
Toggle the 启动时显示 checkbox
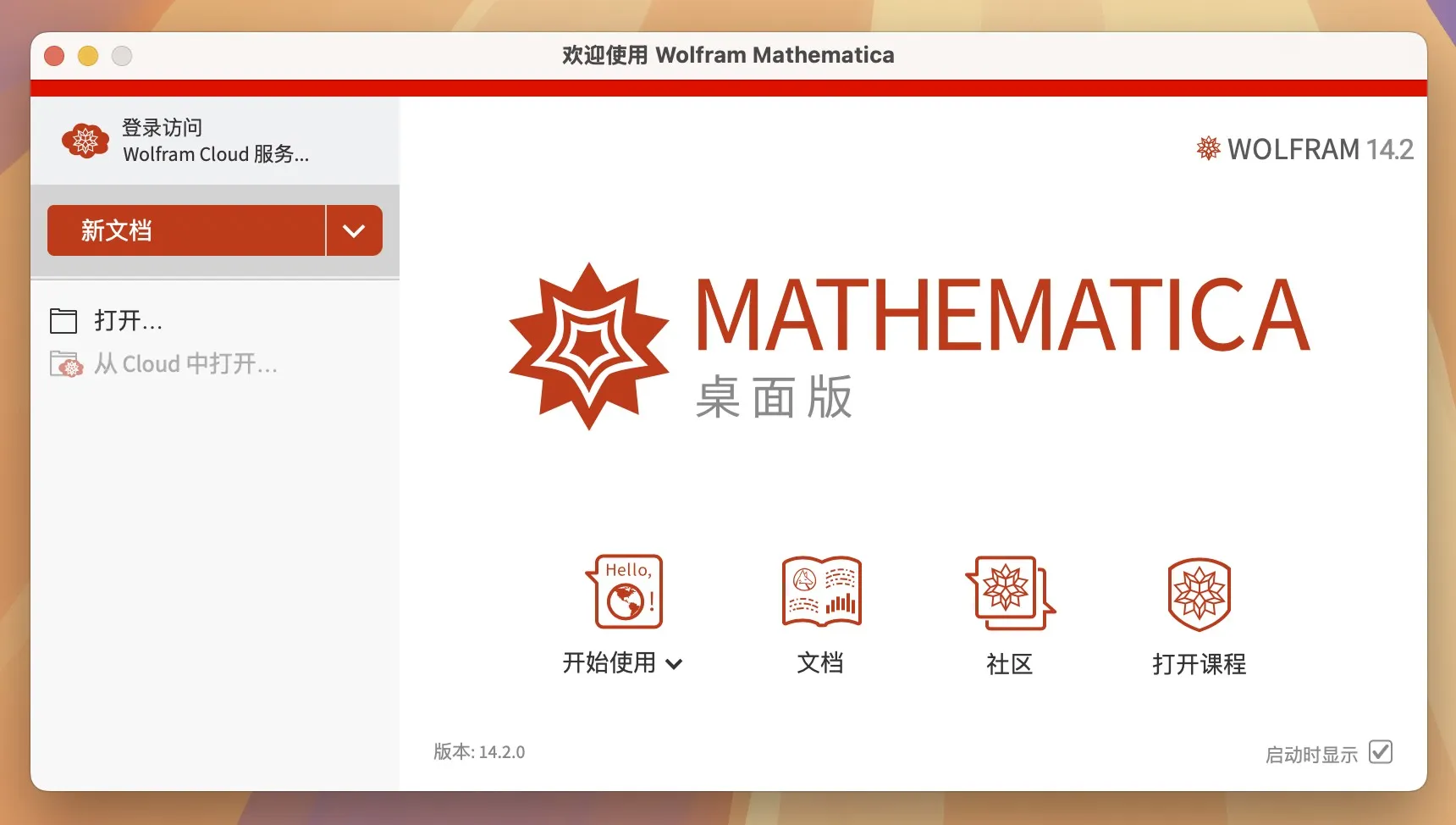pyautogui.click(x=1381, y=752)
